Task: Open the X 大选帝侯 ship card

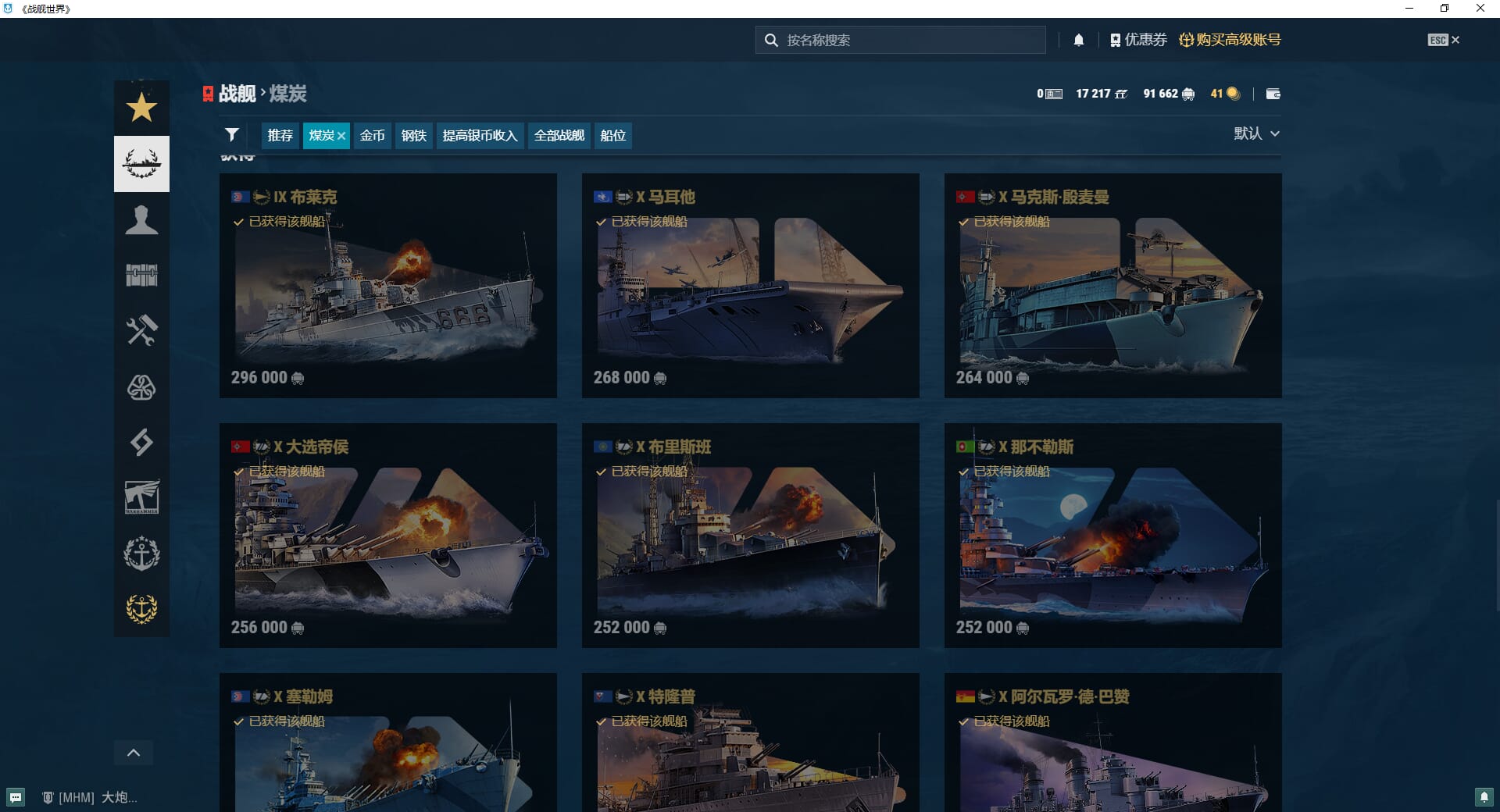Action: [387, 536]
